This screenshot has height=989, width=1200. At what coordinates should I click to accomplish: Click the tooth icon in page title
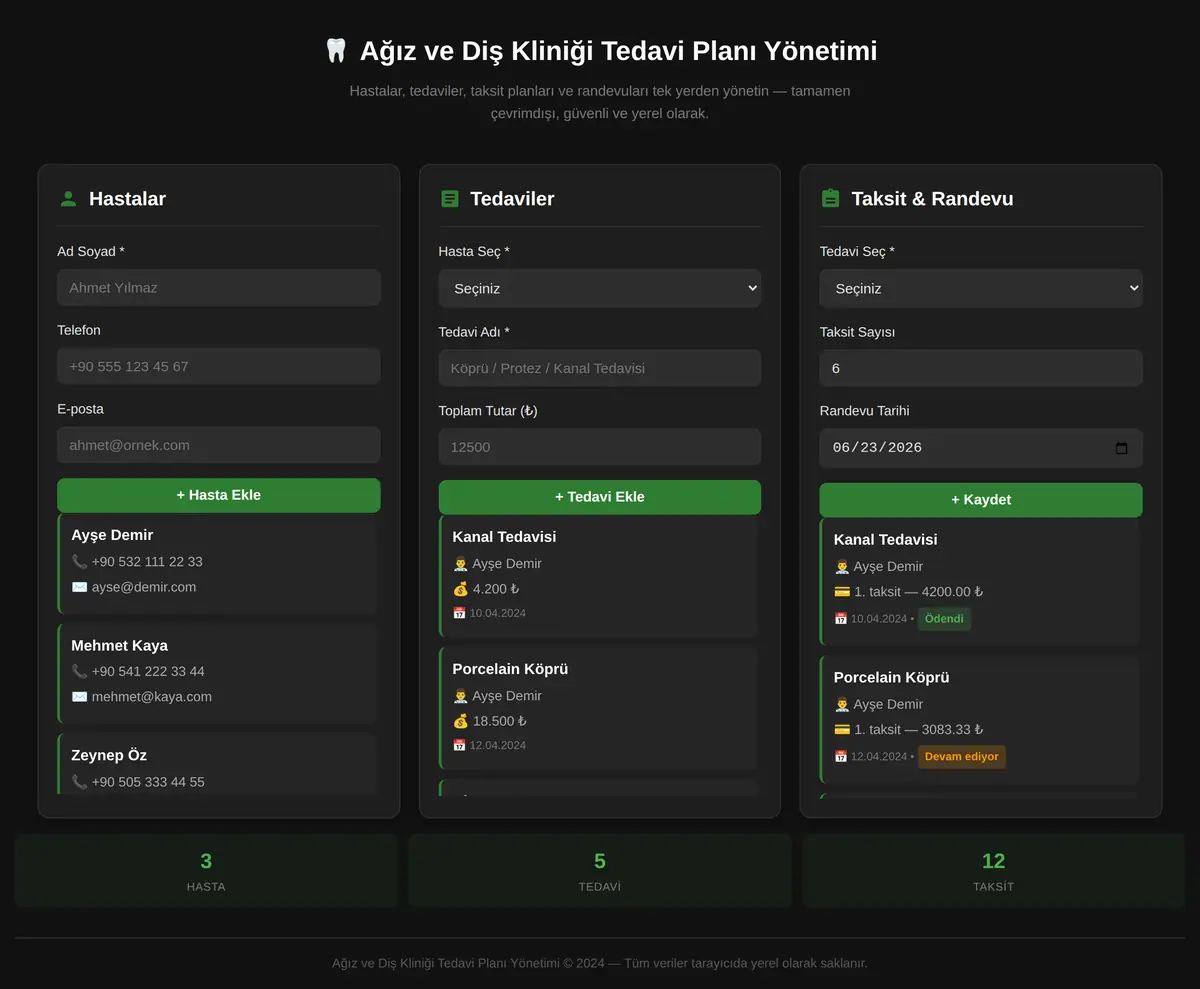[x=336, y=51]
